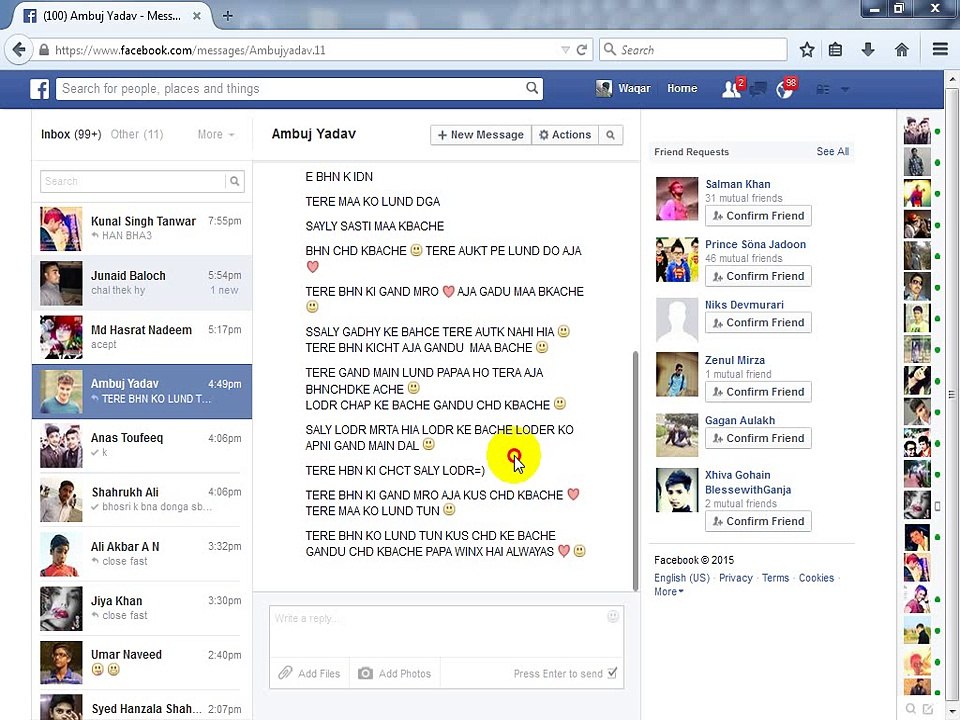Image resolution: width=960 pixels, height=720 pixels.
Task: Click browser back arrow button
Action: click(x=19, y=50)
